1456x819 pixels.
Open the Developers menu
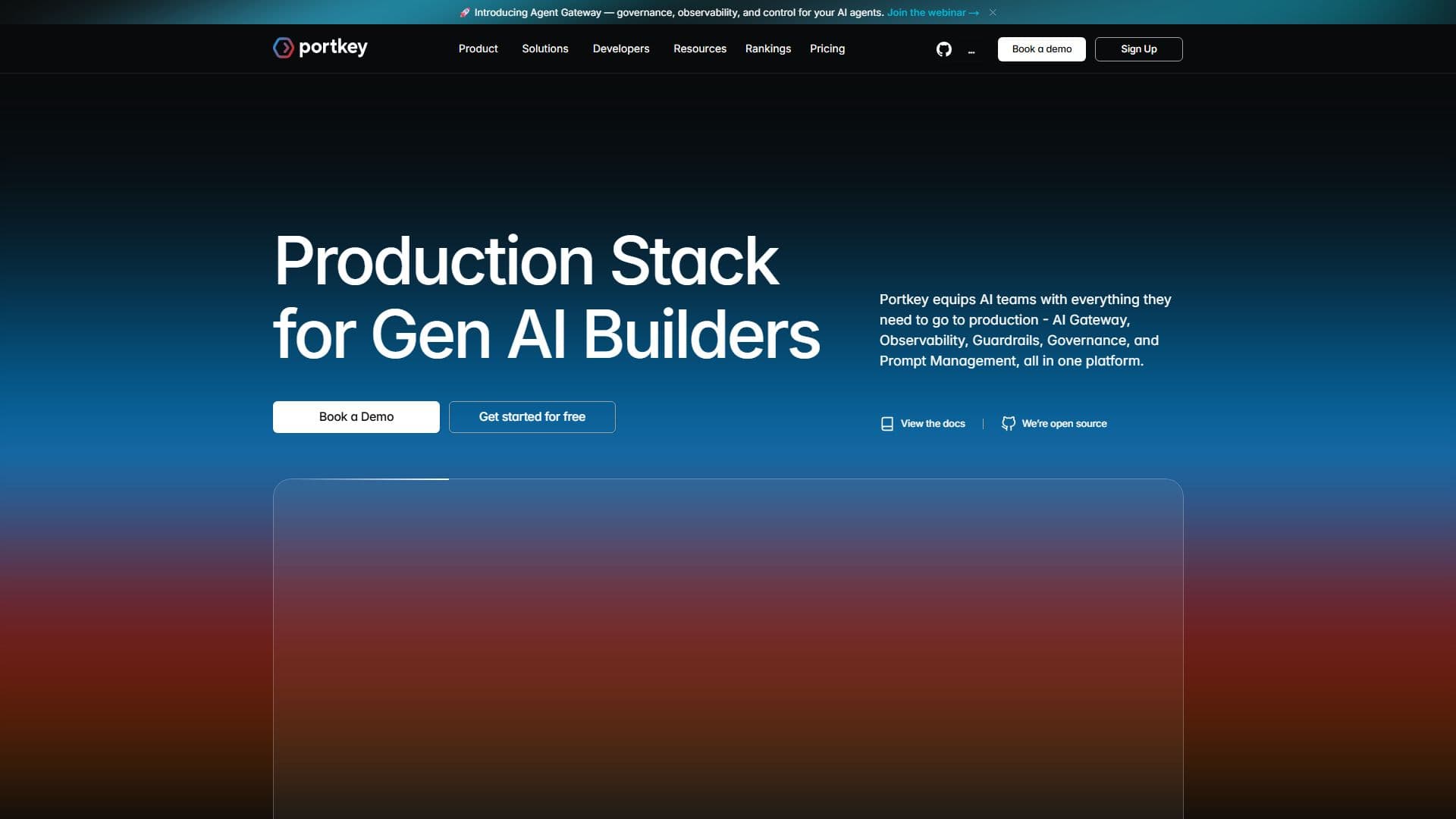point(621,49)
